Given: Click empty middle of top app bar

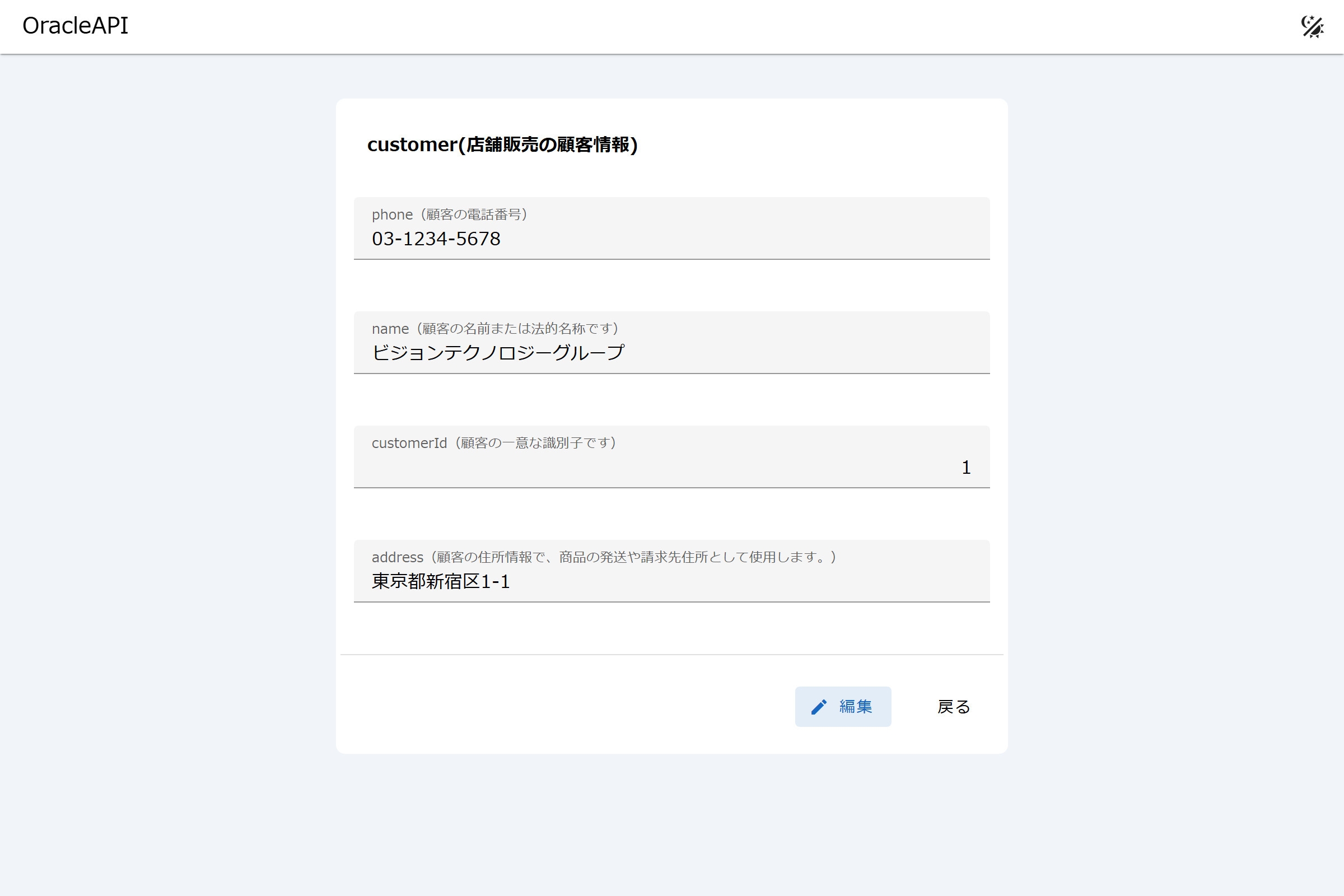Looking at the screenshot, I should click(x=672, y=27).
